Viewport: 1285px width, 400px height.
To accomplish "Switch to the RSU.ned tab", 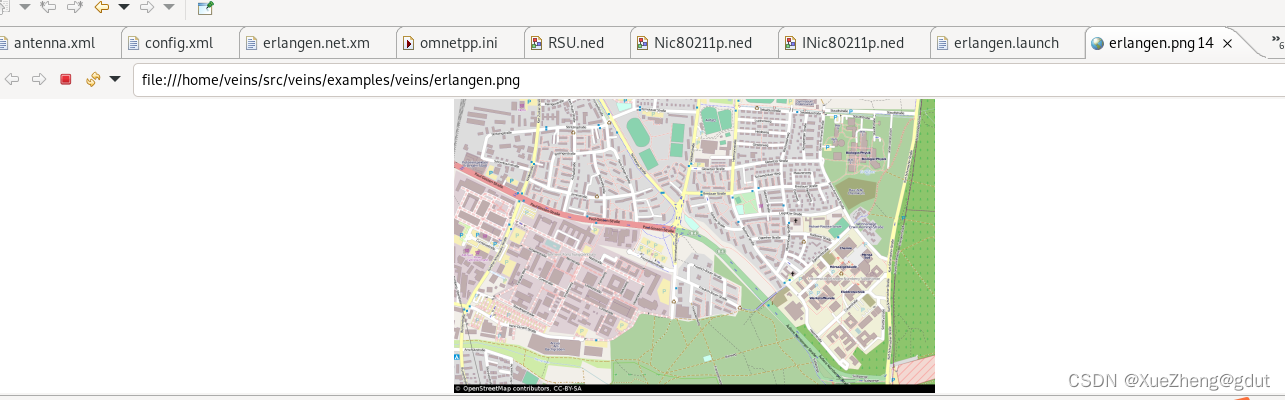I will [575, 43].
